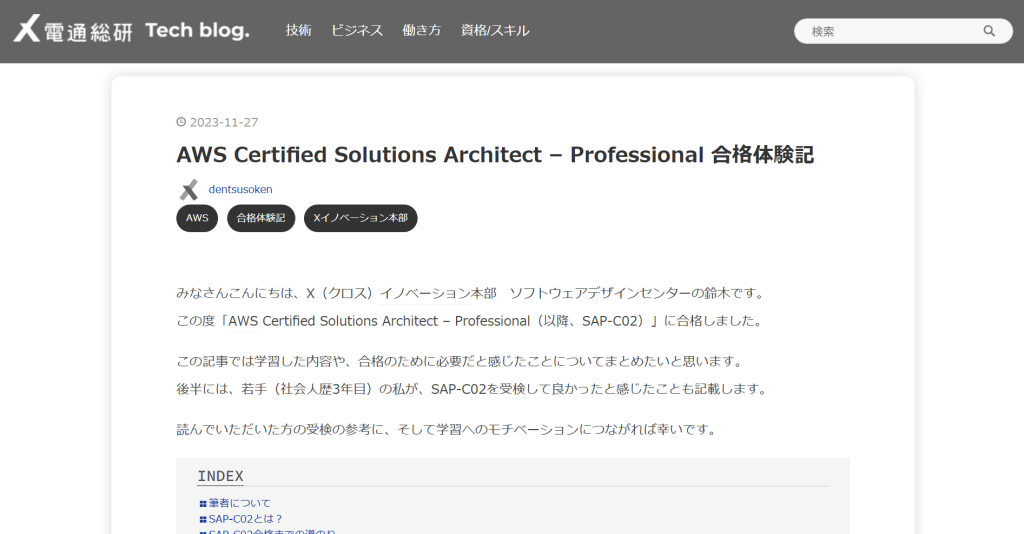Click the INDEX heading
1024x534 pixels.
(221, 476)
